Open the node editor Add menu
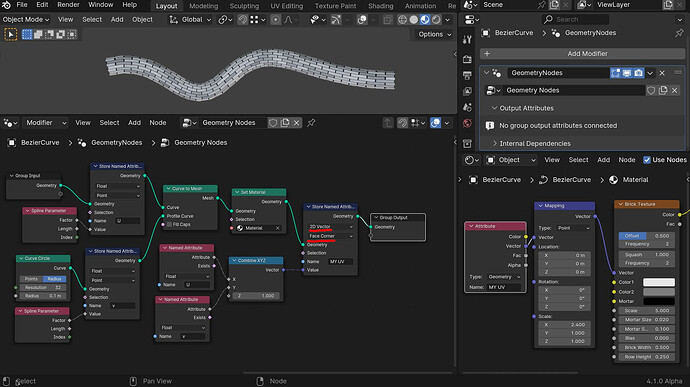690x387 pixels. (x=134, y=123)
